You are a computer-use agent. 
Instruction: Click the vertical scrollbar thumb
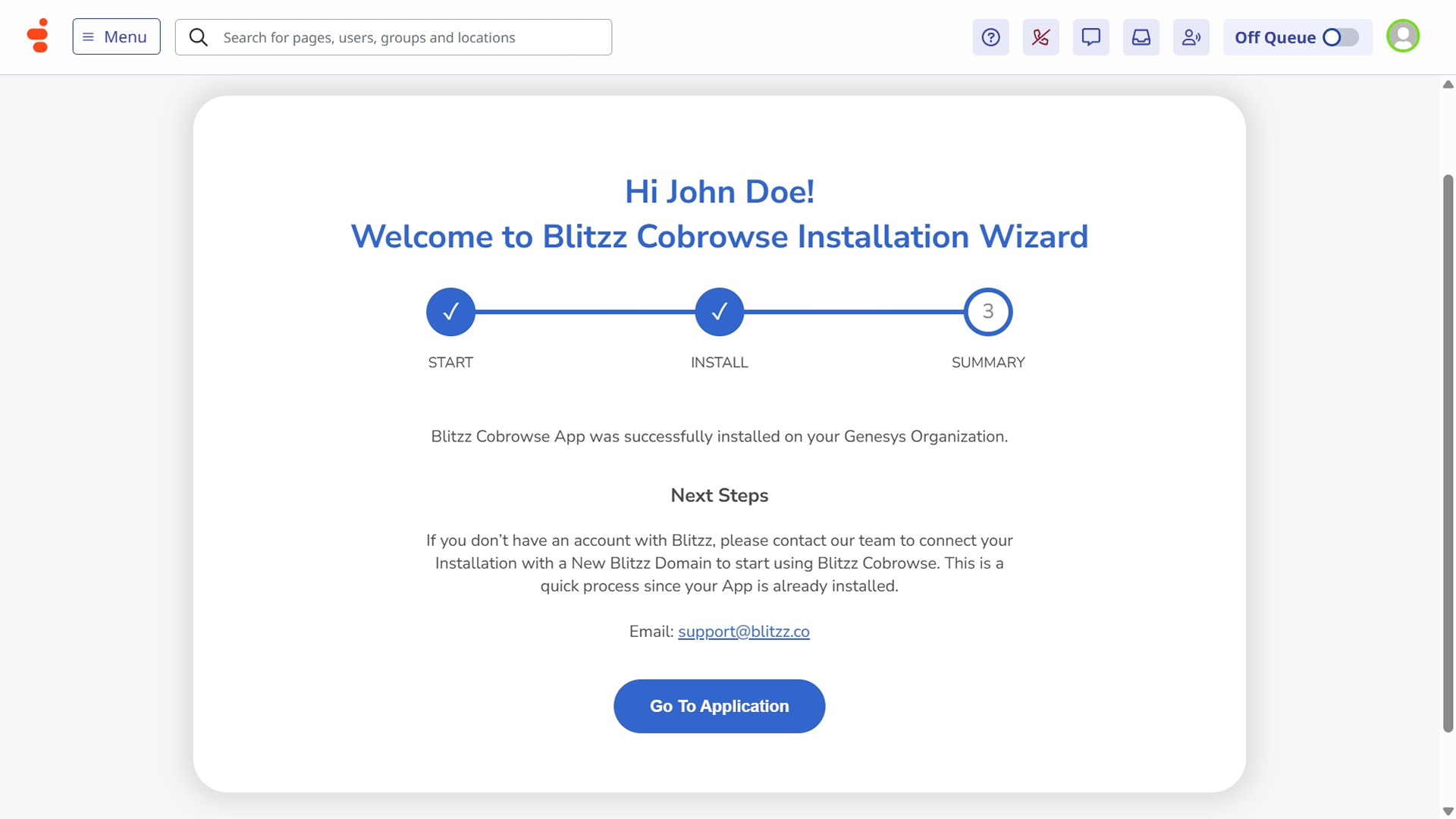pos(1448,453)
